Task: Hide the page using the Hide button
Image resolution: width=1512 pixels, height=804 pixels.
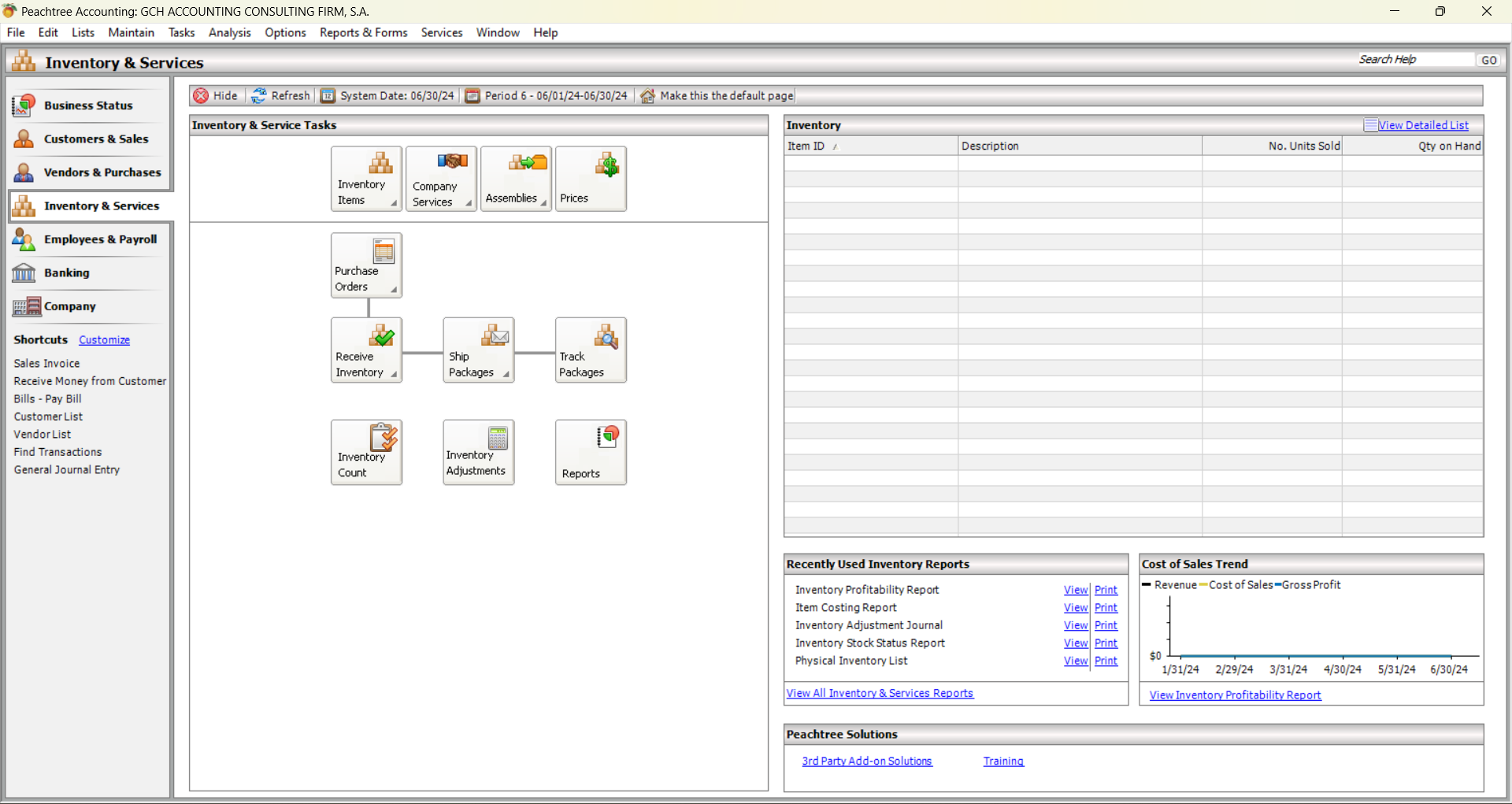Action: pos(216,95)
